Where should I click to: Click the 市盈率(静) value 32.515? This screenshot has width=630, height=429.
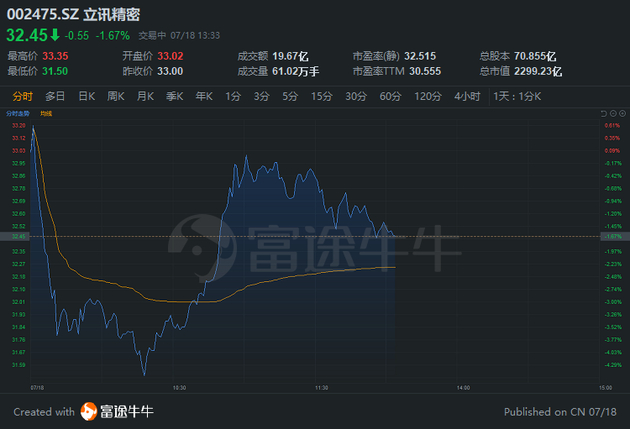point(420,56)
